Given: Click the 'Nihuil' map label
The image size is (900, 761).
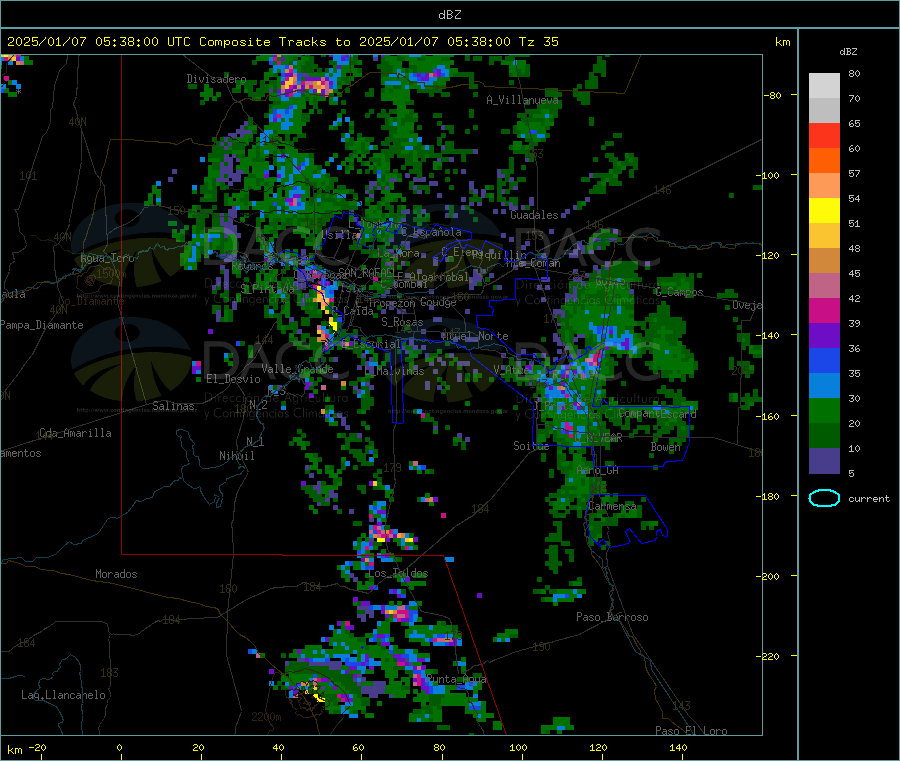Looking at the screenshot, I should pos(237,456).
